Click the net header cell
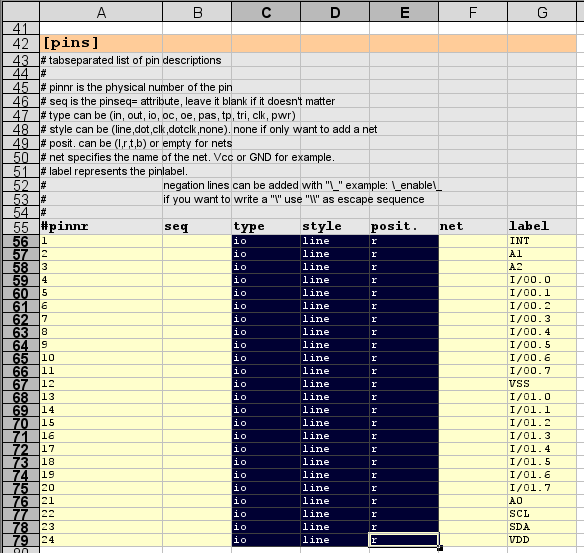The height and width of the screenshot is (553, 584). 473,226
